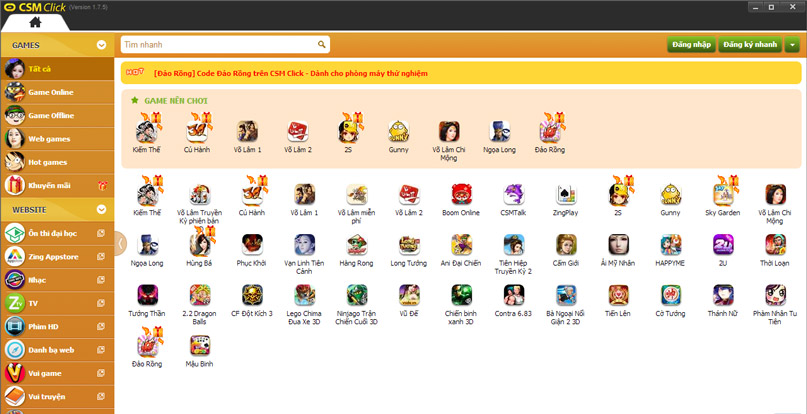
Task: Click the CSMTalk icon
Action: [x=513, y=194]
